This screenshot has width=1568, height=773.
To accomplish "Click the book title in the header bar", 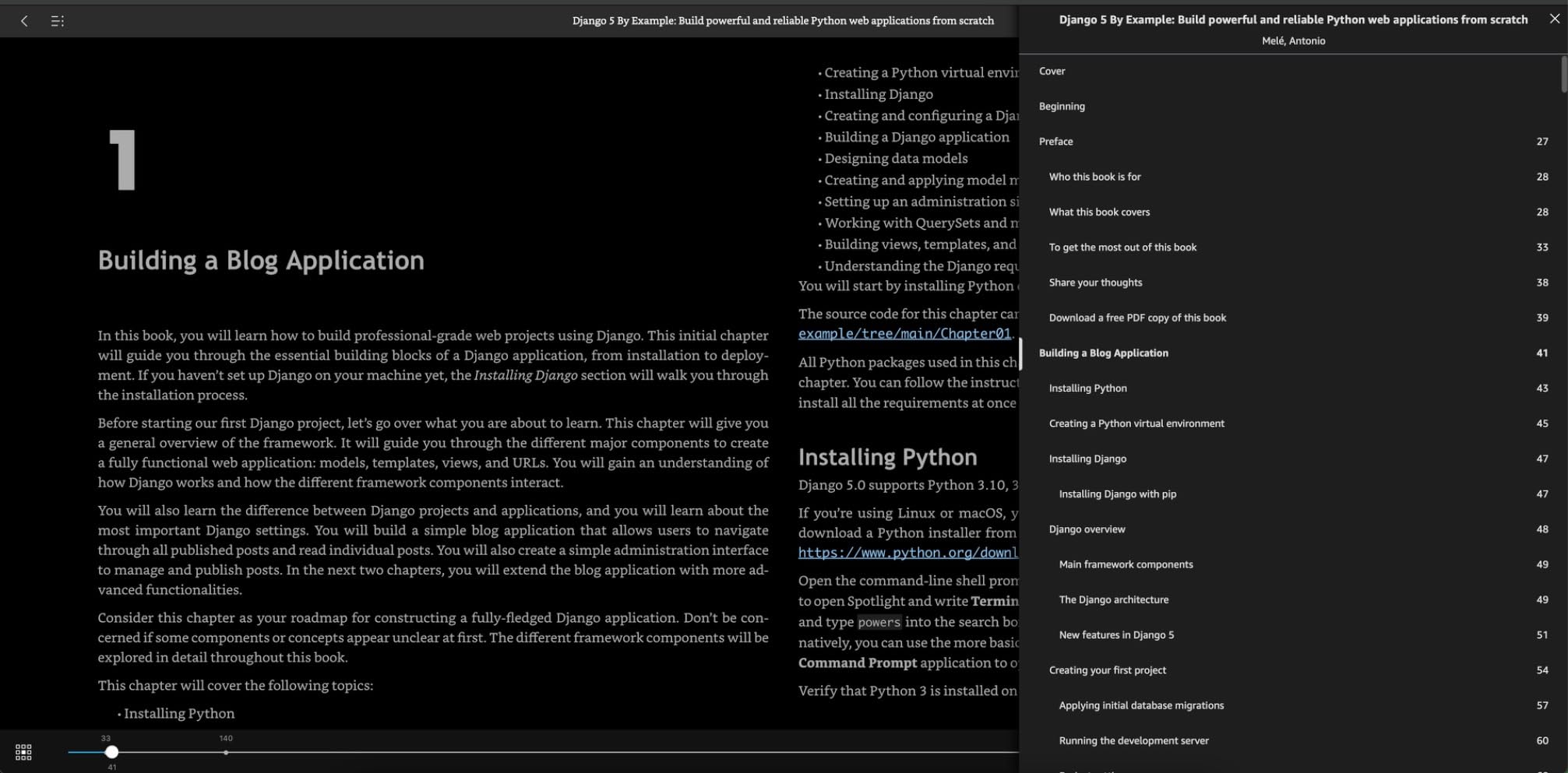I will click(x=783, y=21).
